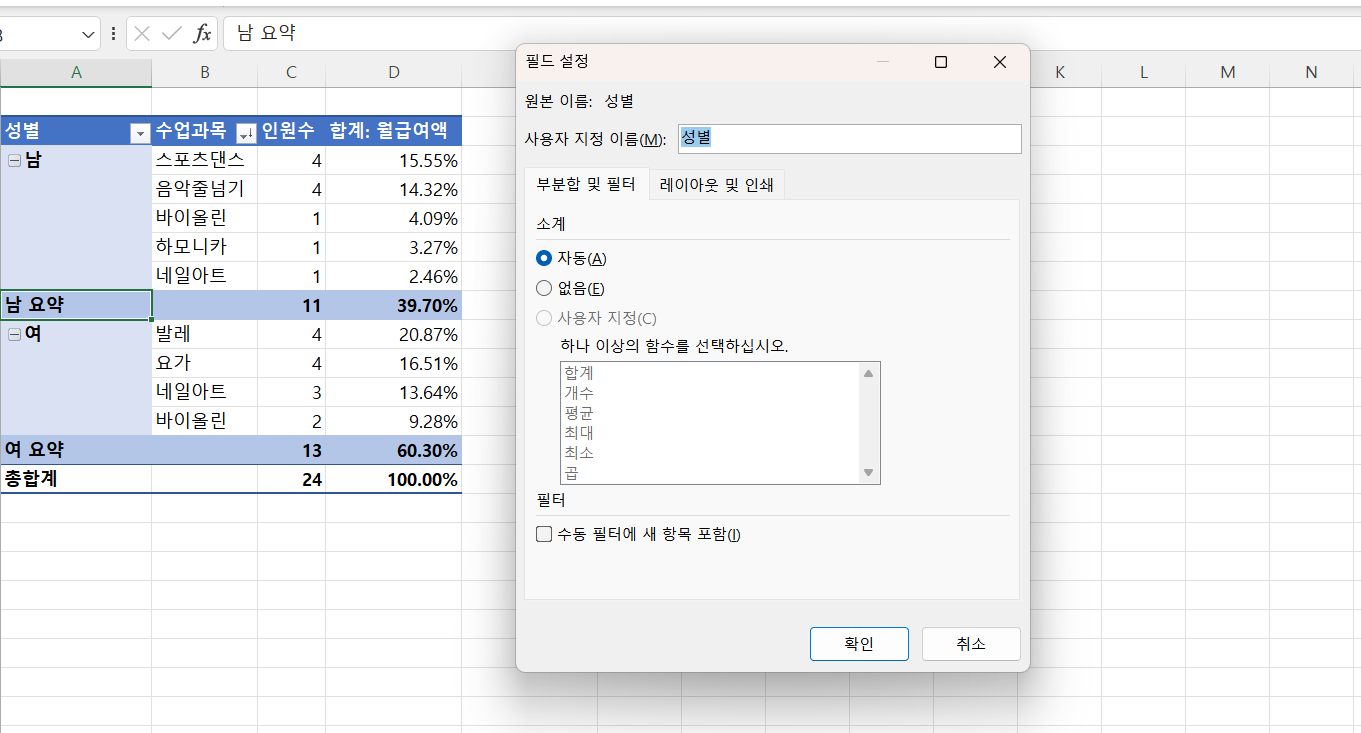The width and height of the screenshot is (1361, 733).
Task: Collapse the 여 group in pivot table
Action: [14, 335]
